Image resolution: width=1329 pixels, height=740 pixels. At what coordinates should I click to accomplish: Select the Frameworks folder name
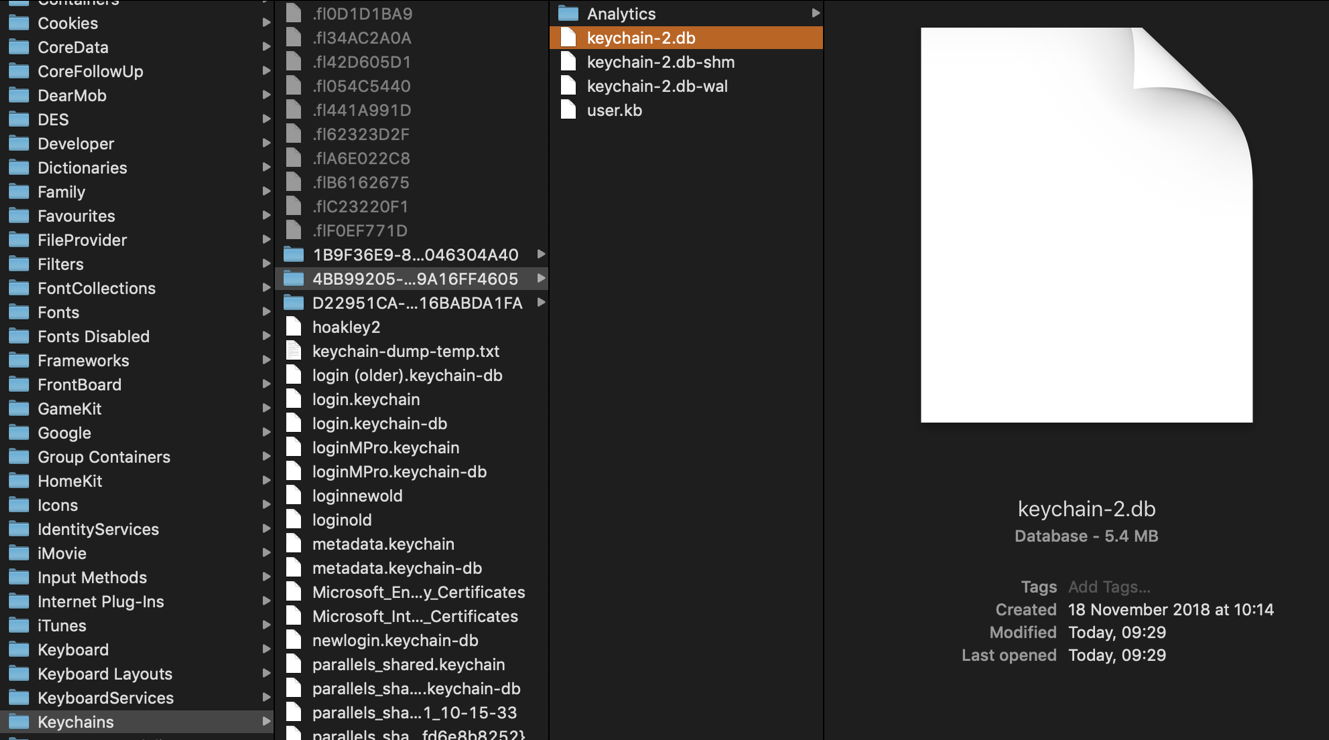83,360
